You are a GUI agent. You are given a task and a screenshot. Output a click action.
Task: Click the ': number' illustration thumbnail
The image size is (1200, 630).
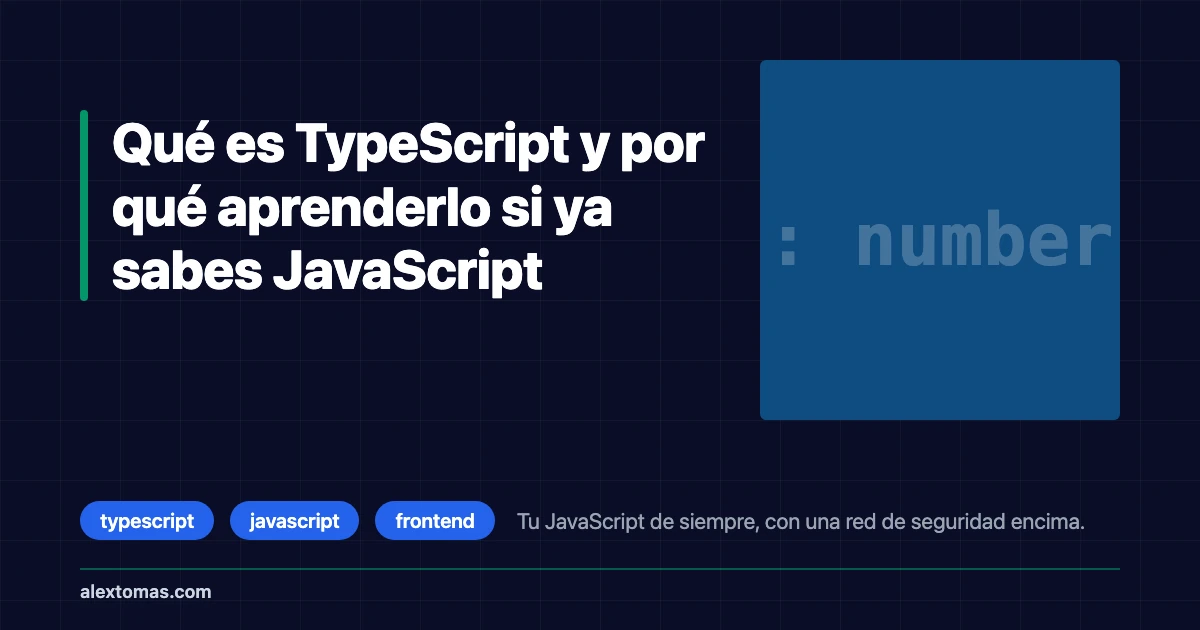point(940,240)
